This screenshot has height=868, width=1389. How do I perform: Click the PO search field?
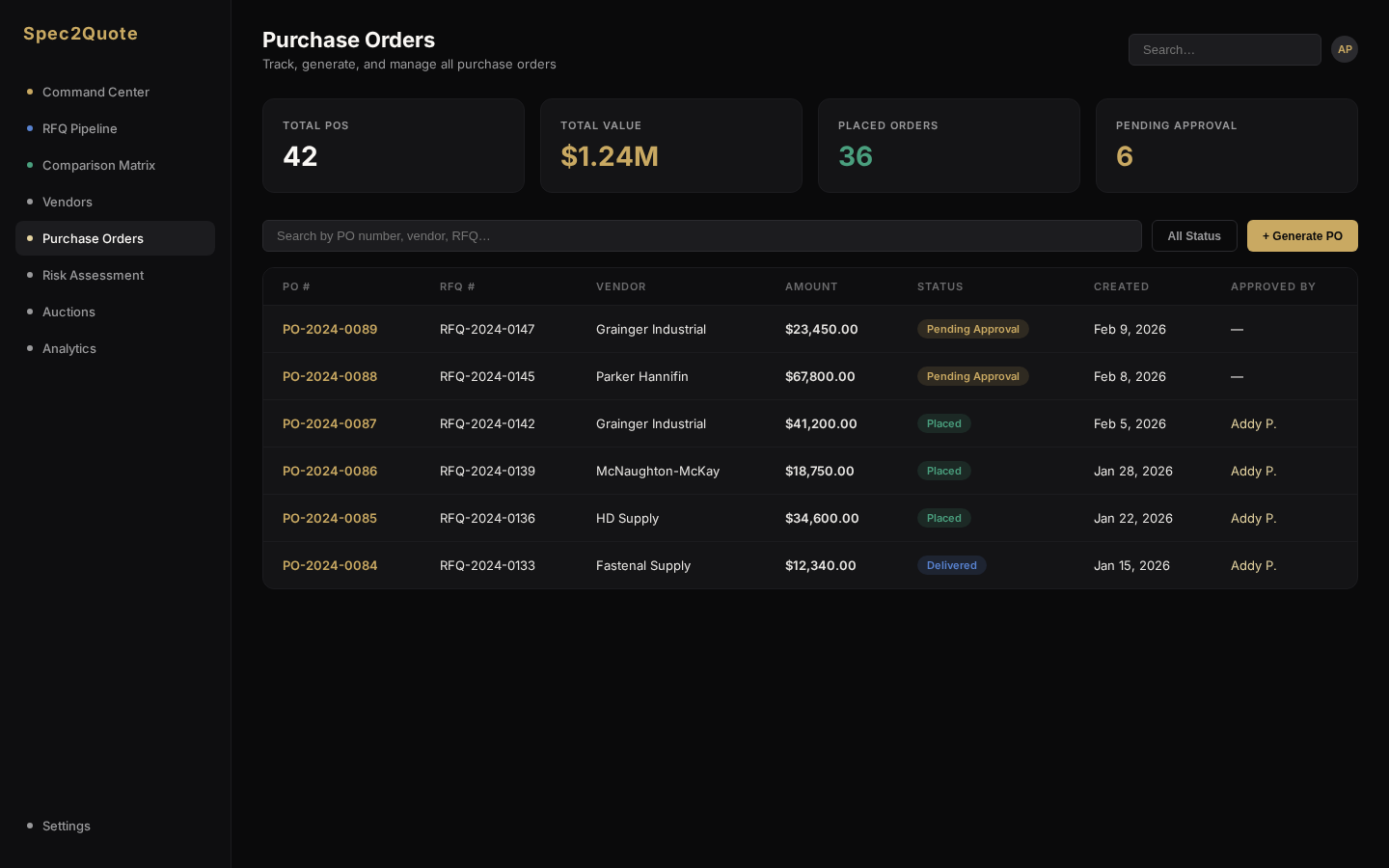click(x=702, y=235)
